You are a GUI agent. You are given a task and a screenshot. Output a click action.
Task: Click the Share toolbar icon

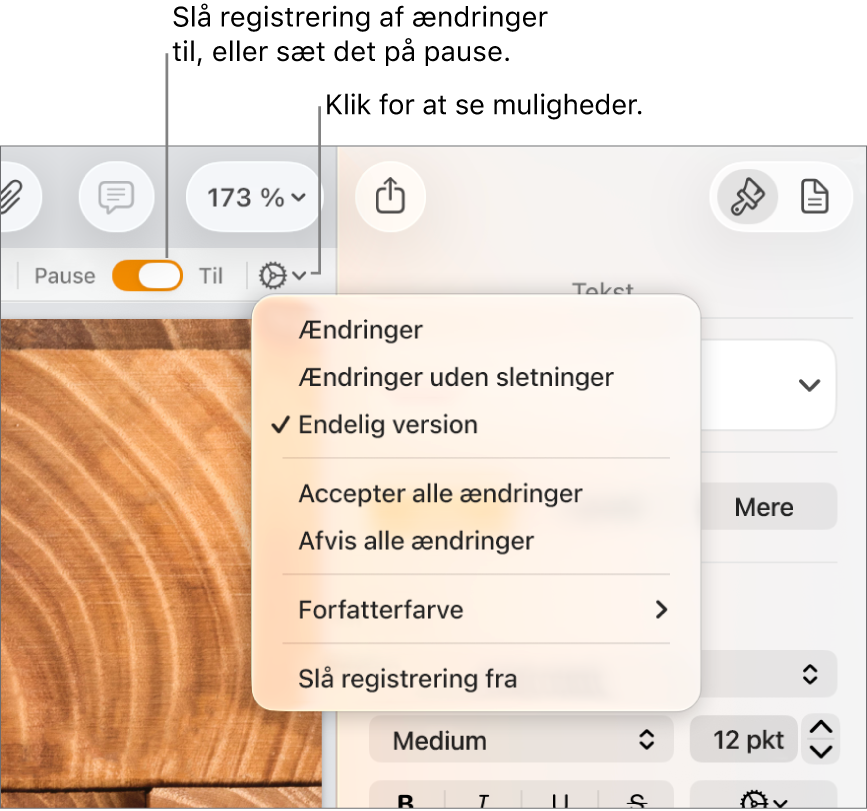click(390, 197)
